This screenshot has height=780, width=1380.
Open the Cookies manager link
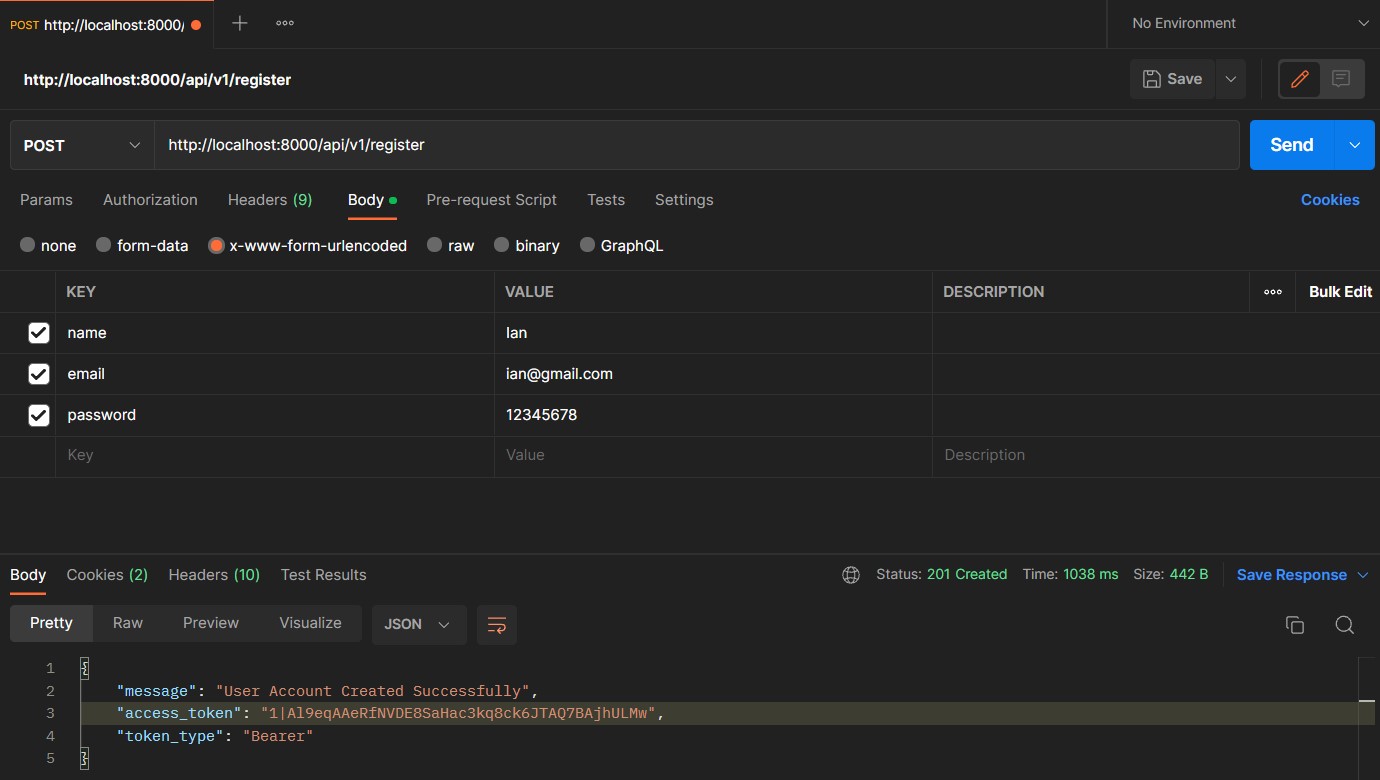click(1330, 199)
